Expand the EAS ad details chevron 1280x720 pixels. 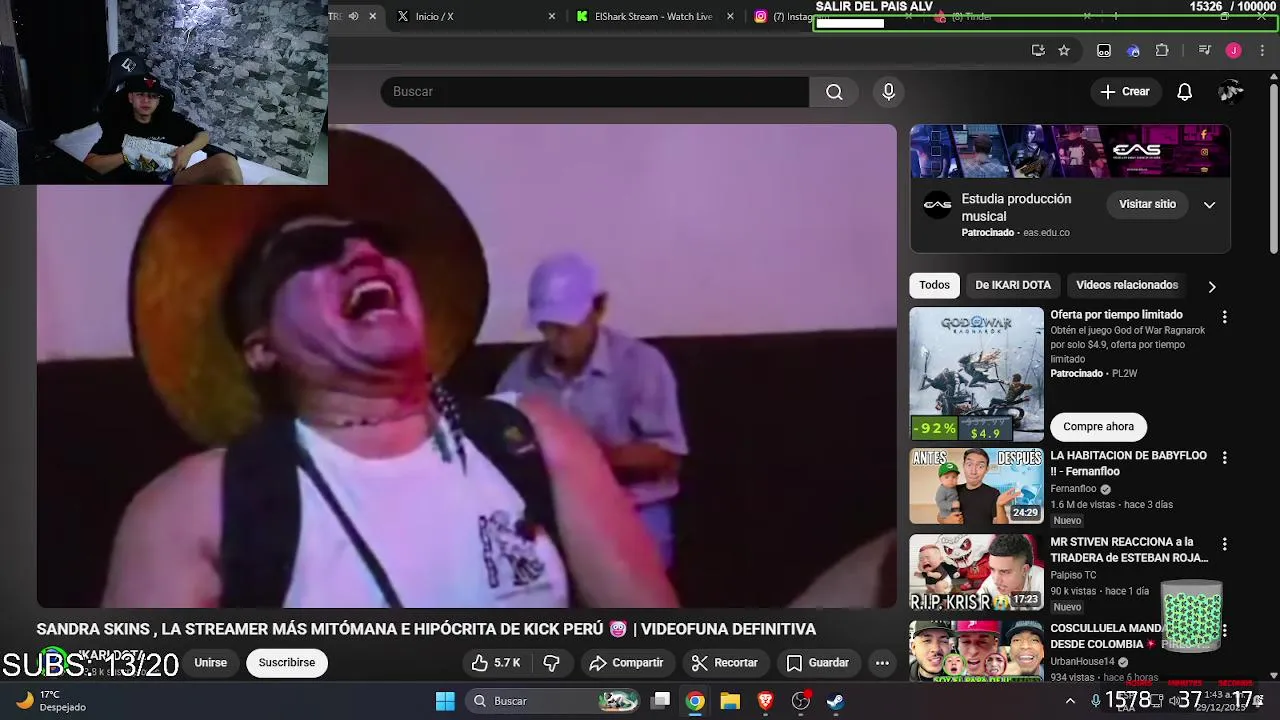coord(1209,204)
